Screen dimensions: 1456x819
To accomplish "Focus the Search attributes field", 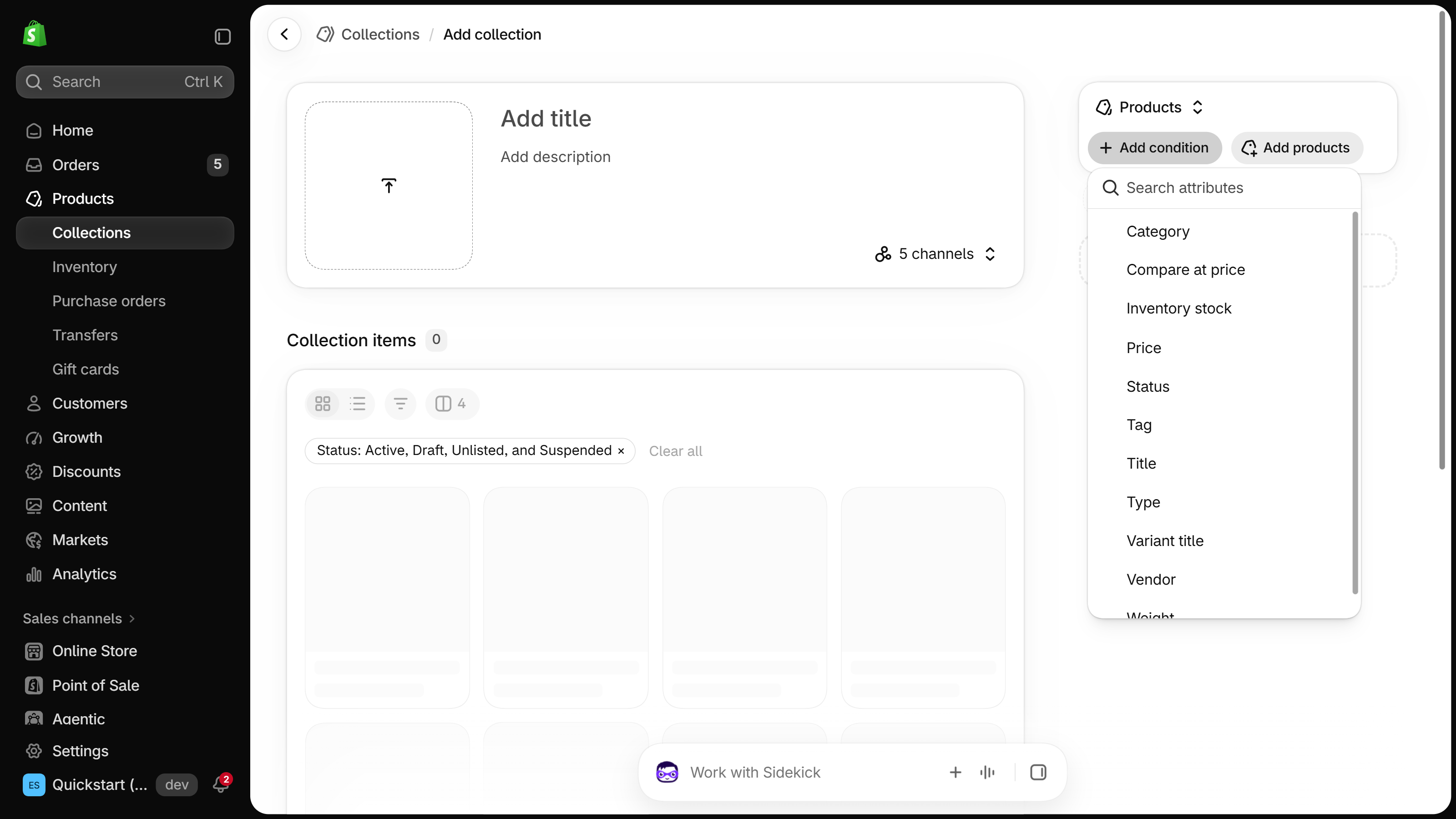I will click(1223, 188).
